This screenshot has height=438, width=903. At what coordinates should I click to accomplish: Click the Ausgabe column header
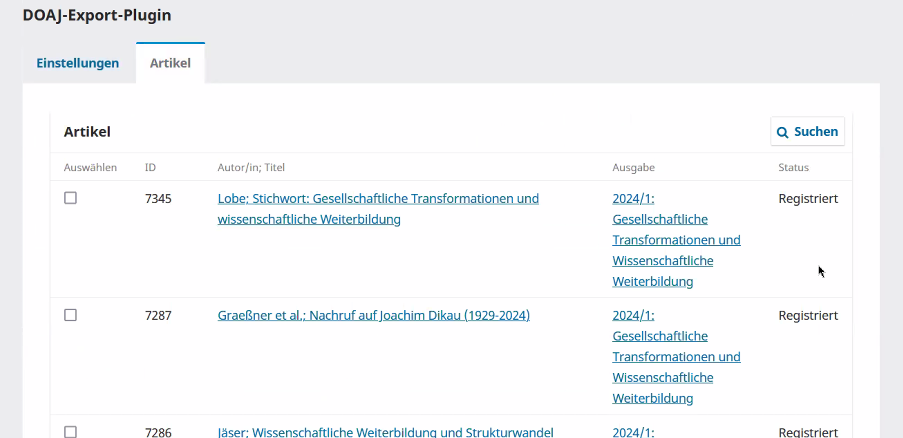pyautogui.click(x=633, y=167)
